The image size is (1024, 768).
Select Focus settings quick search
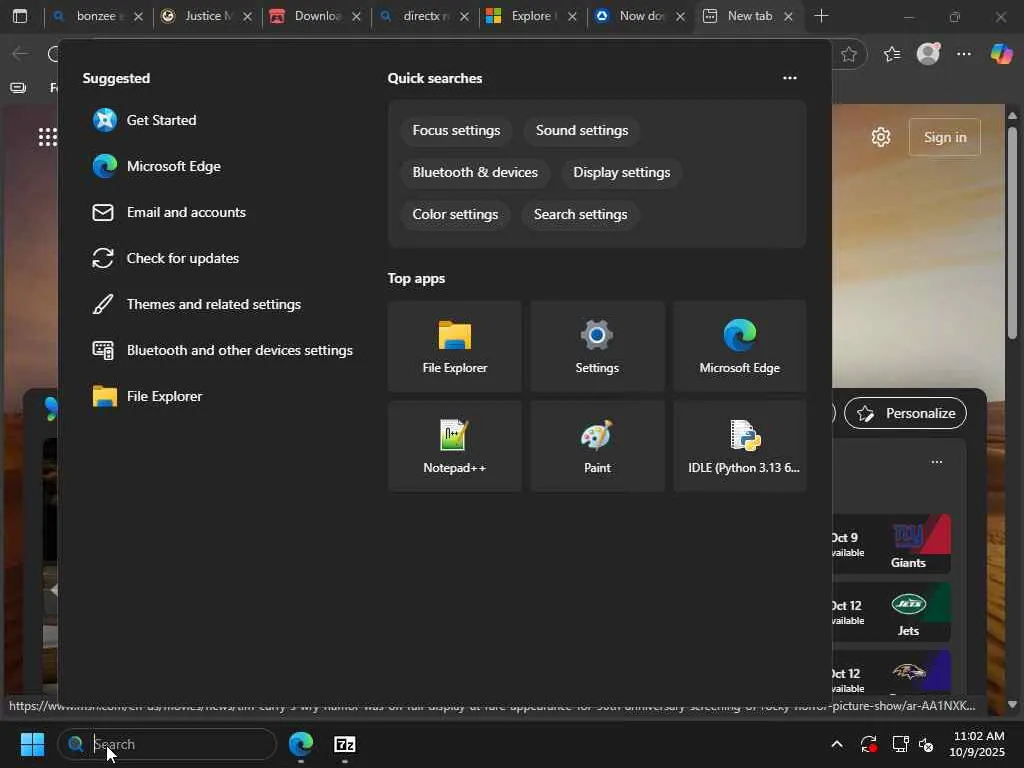pos(456,131)
